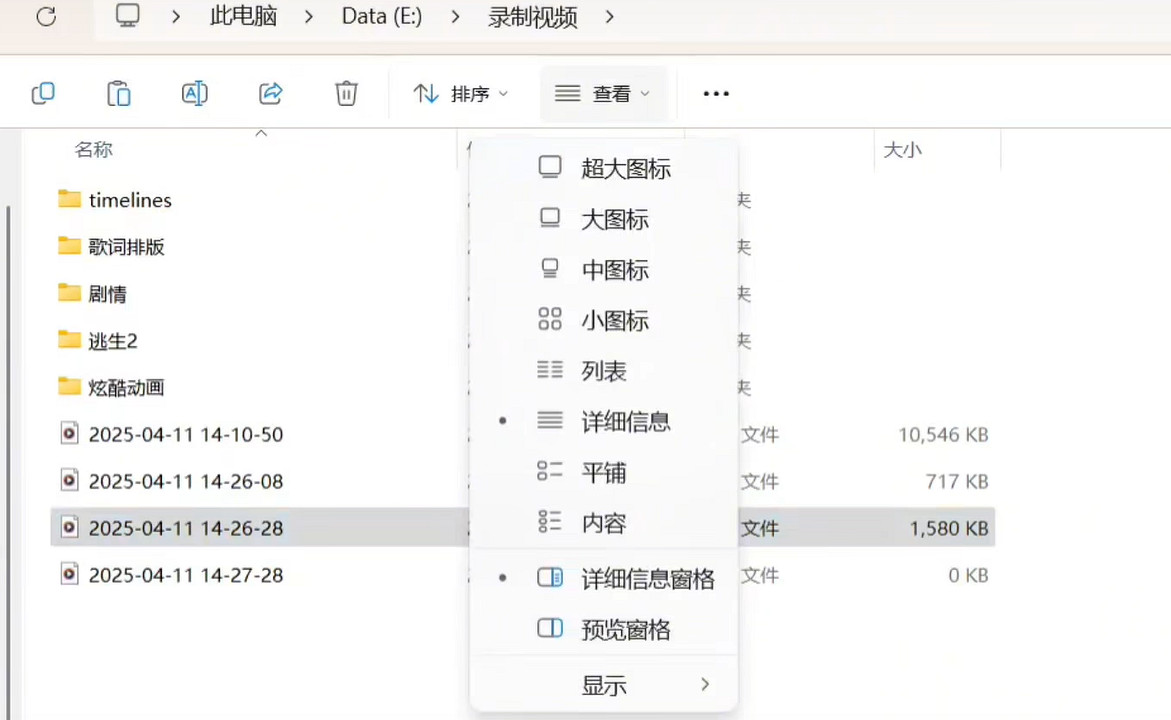
Task: Open the three-dots more options menu
Action: (716, 94)
